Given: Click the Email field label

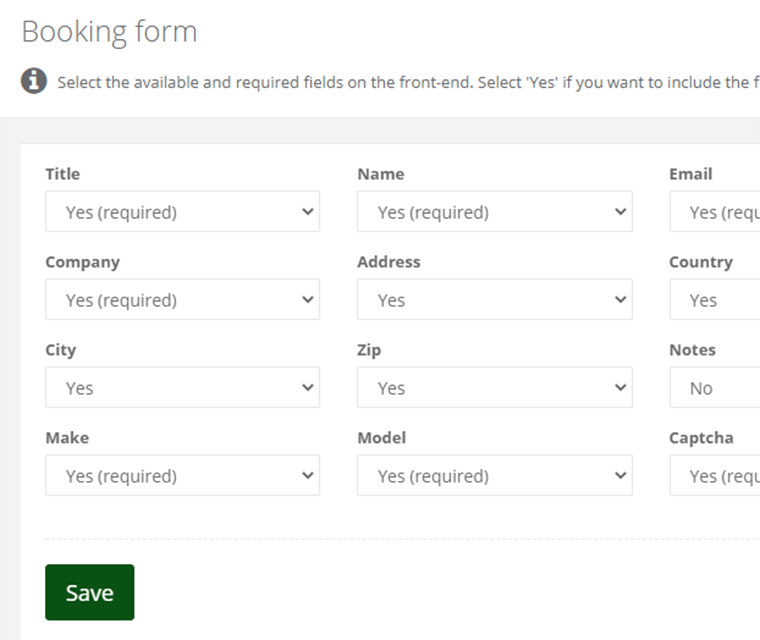Looking at the screenshot, I should coord(691,174).
